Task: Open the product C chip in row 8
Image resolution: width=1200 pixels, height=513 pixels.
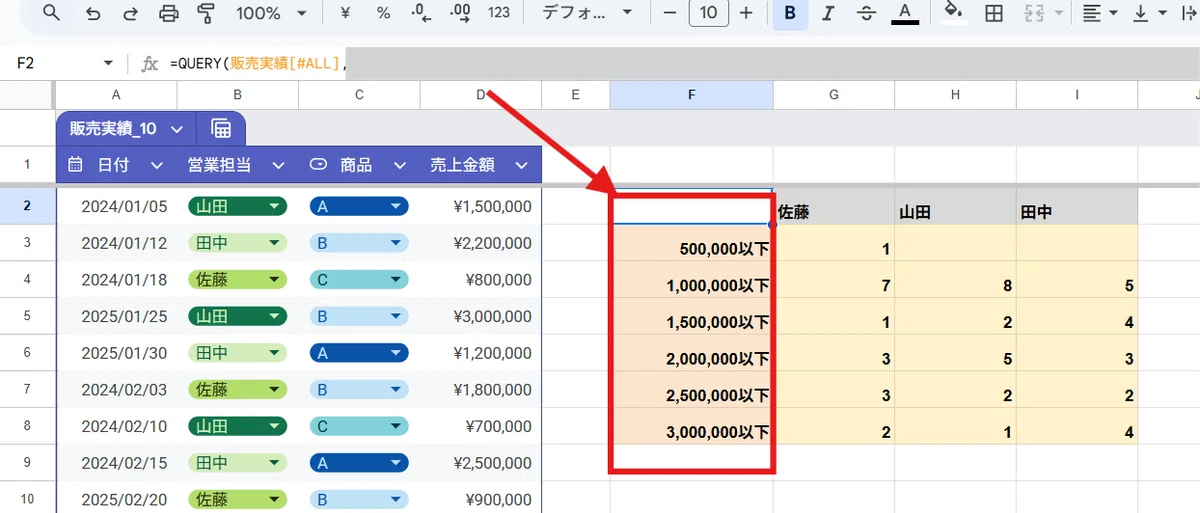Action: [359, 425]
